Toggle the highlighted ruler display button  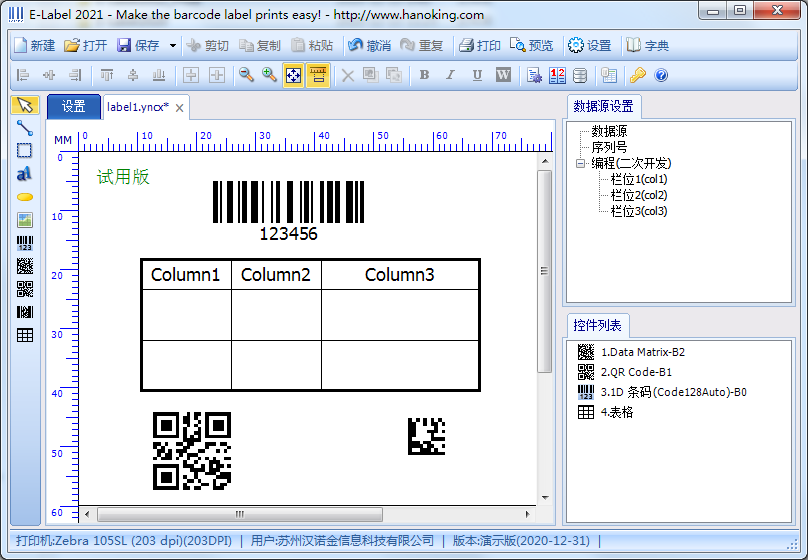(318, 76)
